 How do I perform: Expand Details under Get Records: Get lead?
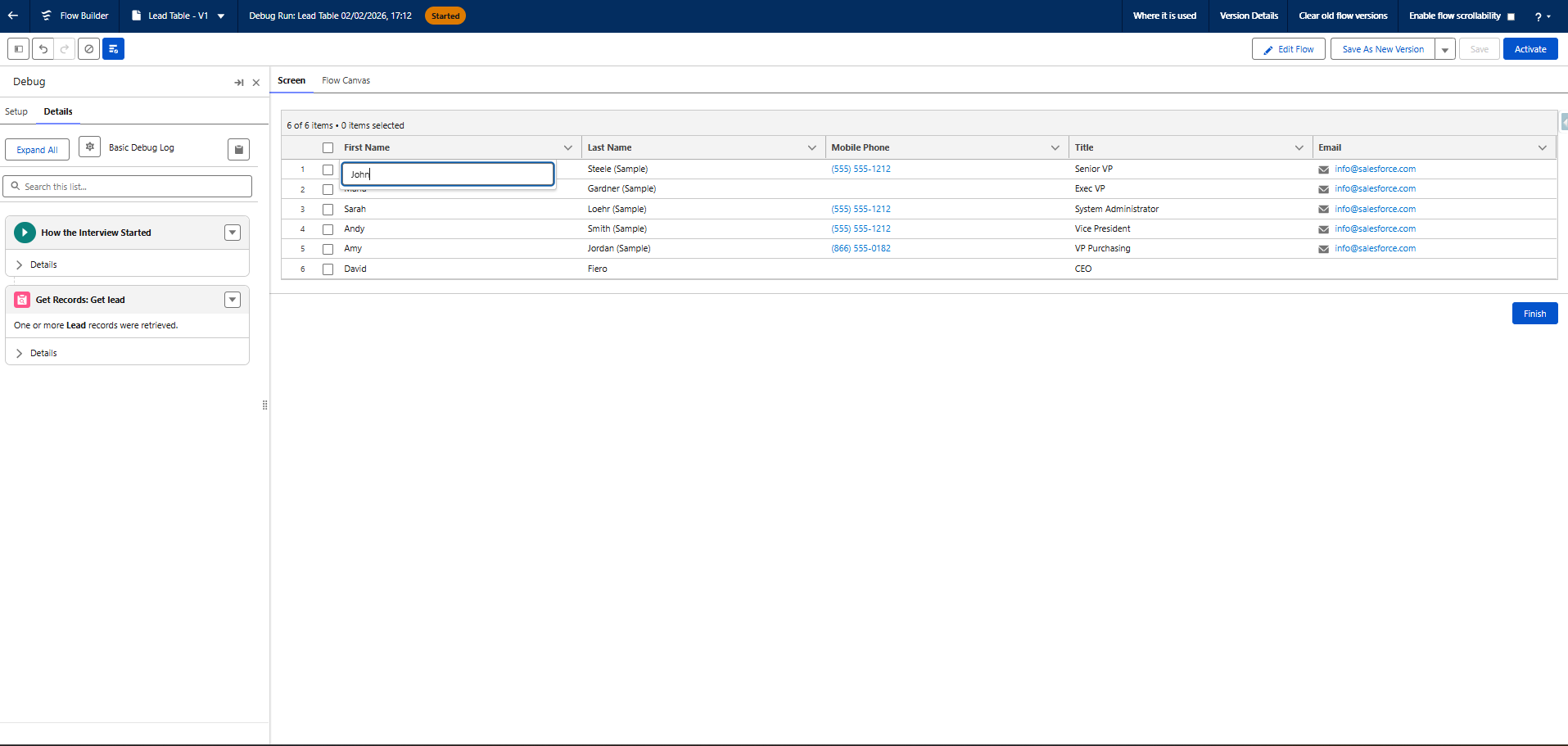[20, 354]
